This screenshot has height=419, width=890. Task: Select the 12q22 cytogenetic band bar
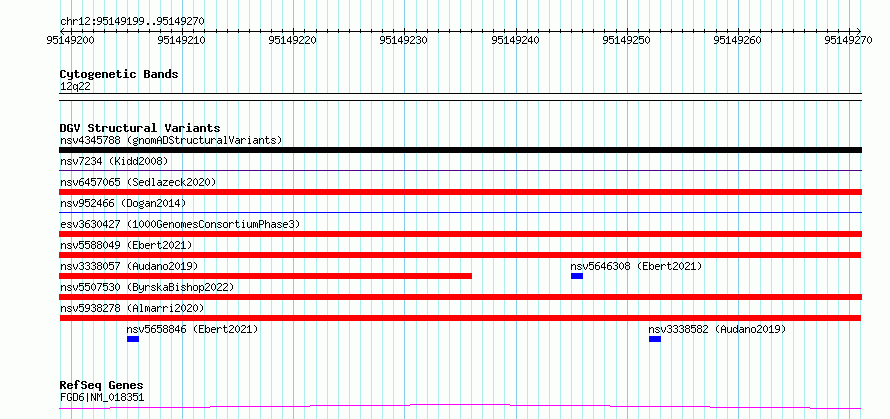[x=461, y=97]
